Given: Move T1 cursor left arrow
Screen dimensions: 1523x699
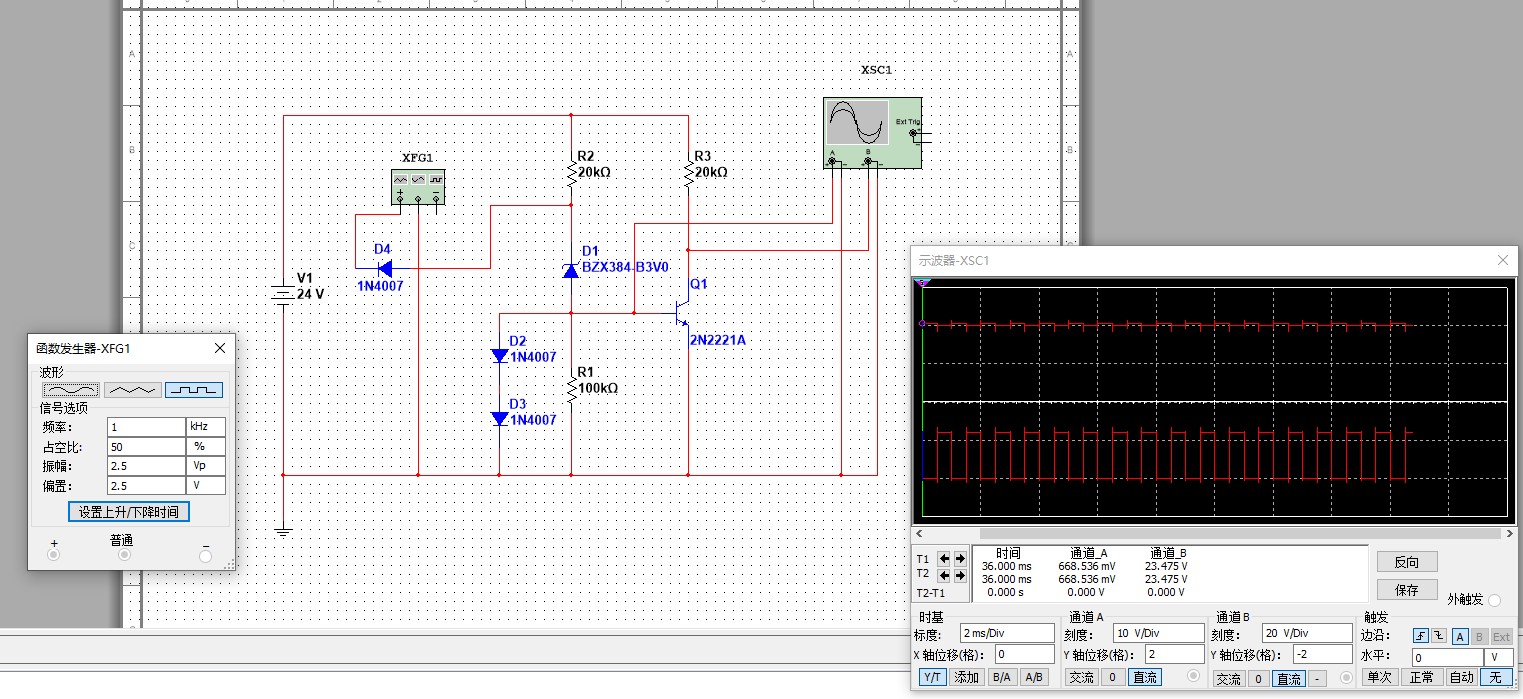Looking at the screenshot, I should pos(946,558).
